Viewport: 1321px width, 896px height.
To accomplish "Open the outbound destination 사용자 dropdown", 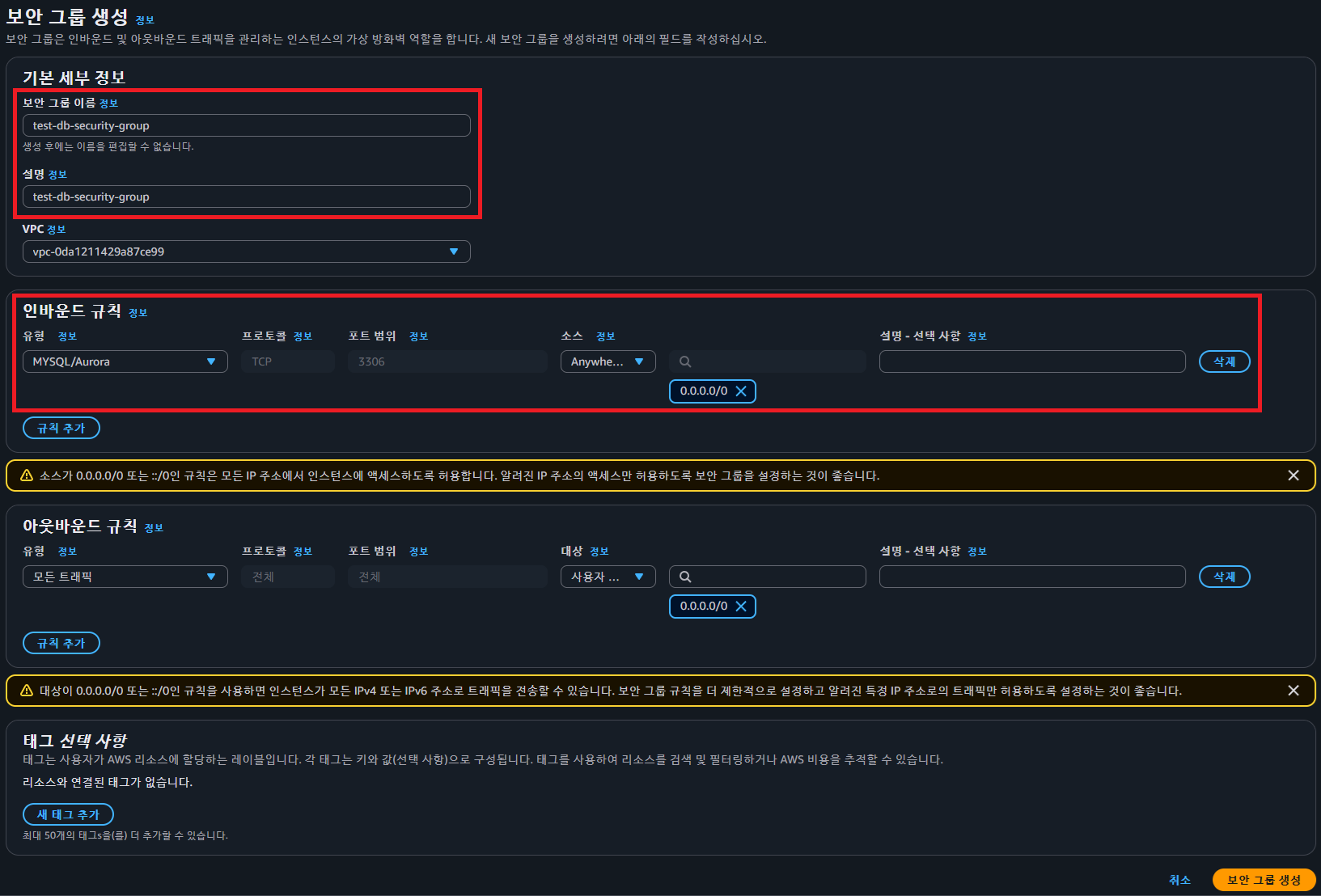I will (x=608, y=577).
